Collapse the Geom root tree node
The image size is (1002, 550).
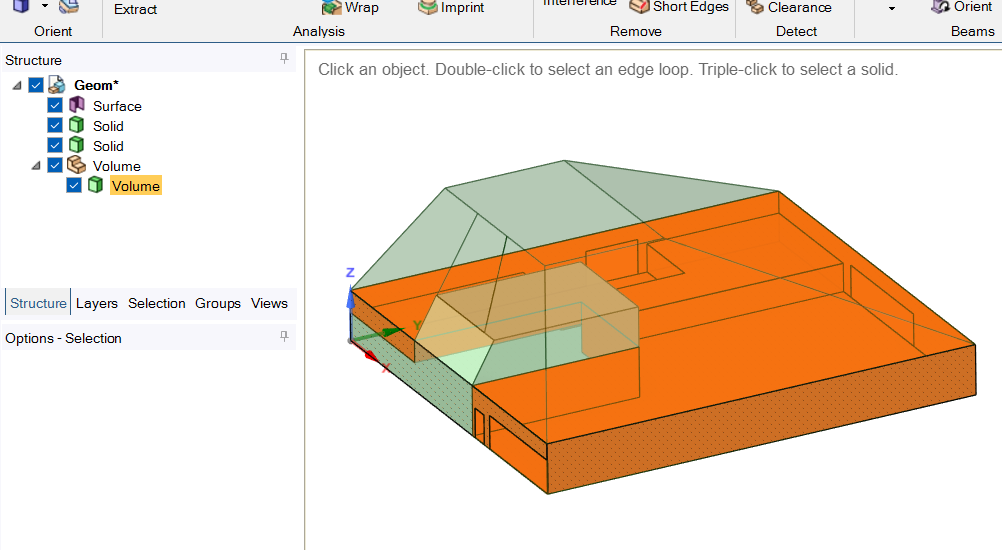tap(17, 86)
